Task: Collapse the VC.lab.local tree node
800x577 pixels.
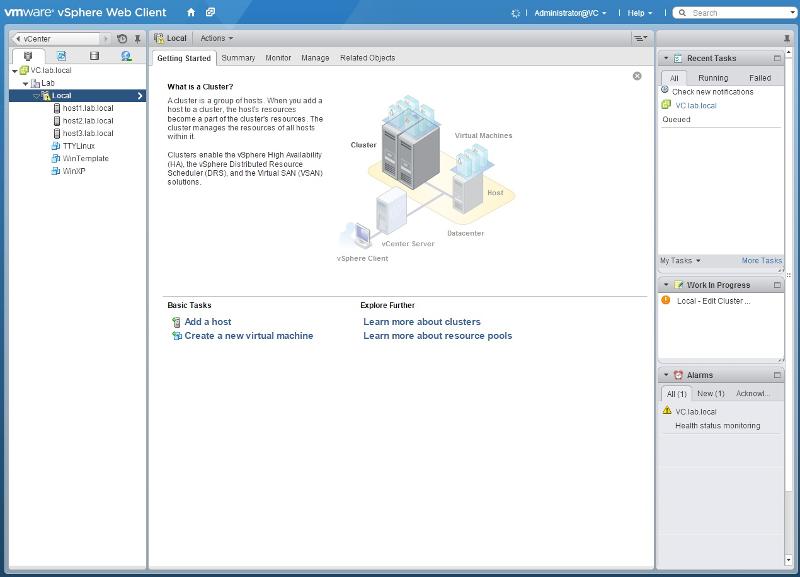Action: coord(15,71)
